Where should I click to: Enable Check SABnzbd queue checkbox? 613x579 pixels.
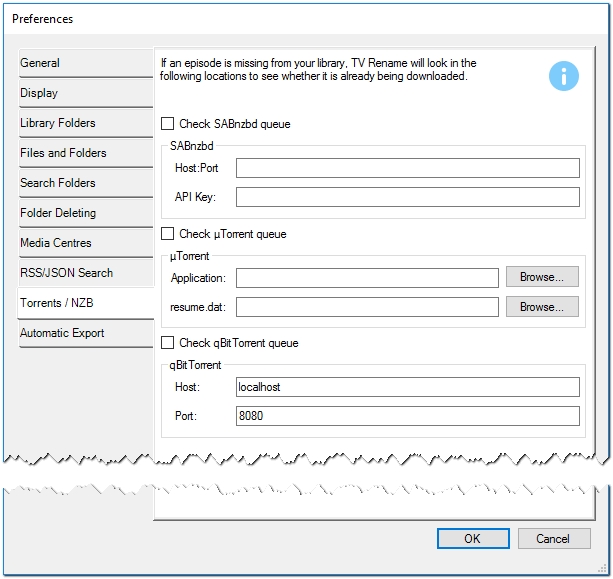pos(168,124)
